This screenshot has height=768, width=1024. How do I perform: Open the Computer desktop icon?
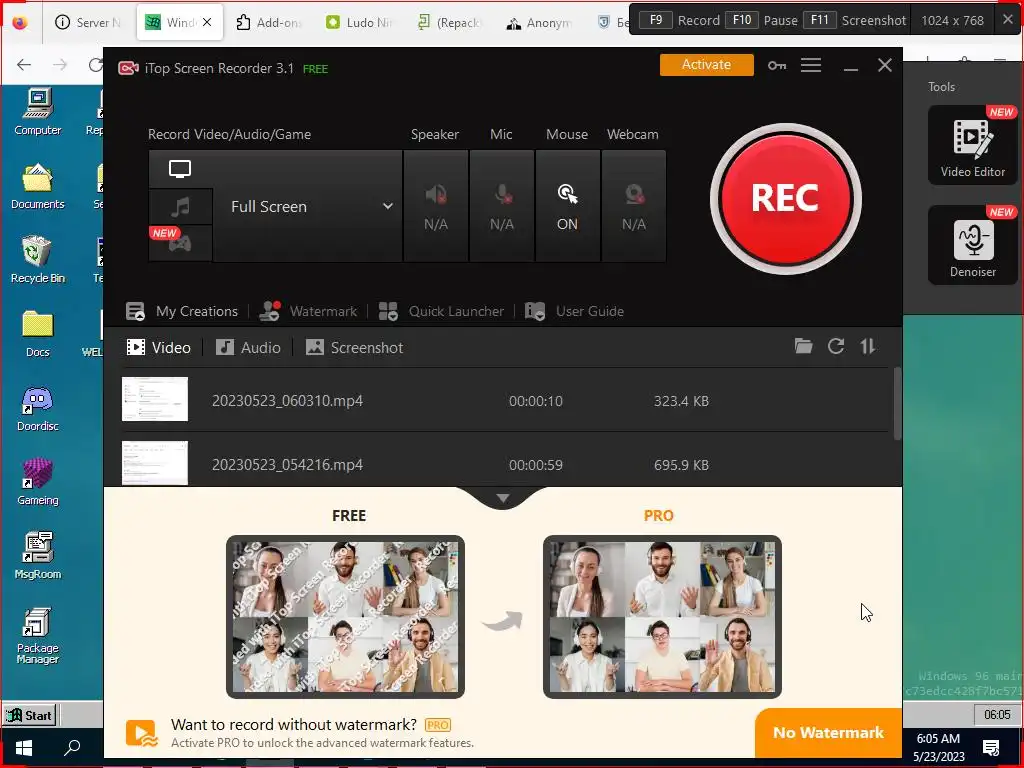pyautogui.click(x=38, y=112)
